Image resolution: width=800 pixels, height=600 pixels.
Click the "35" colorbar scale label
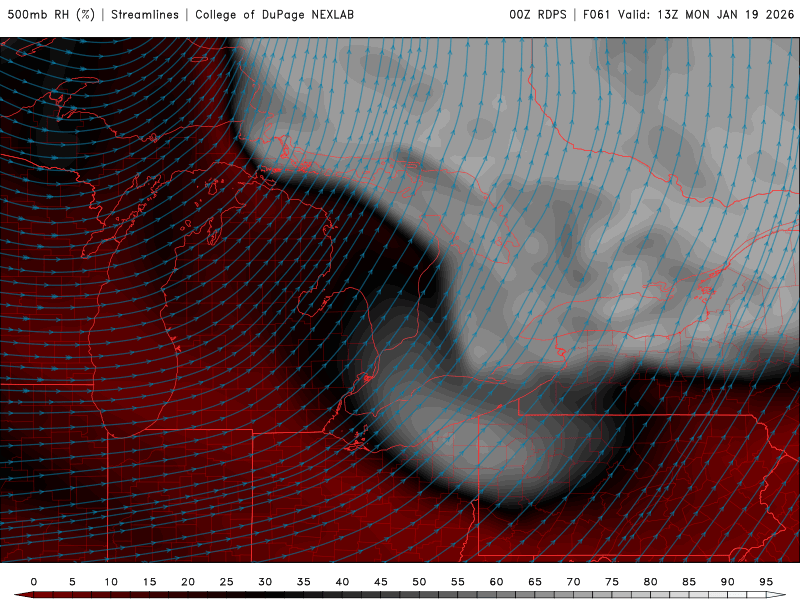tap(304, 582)
